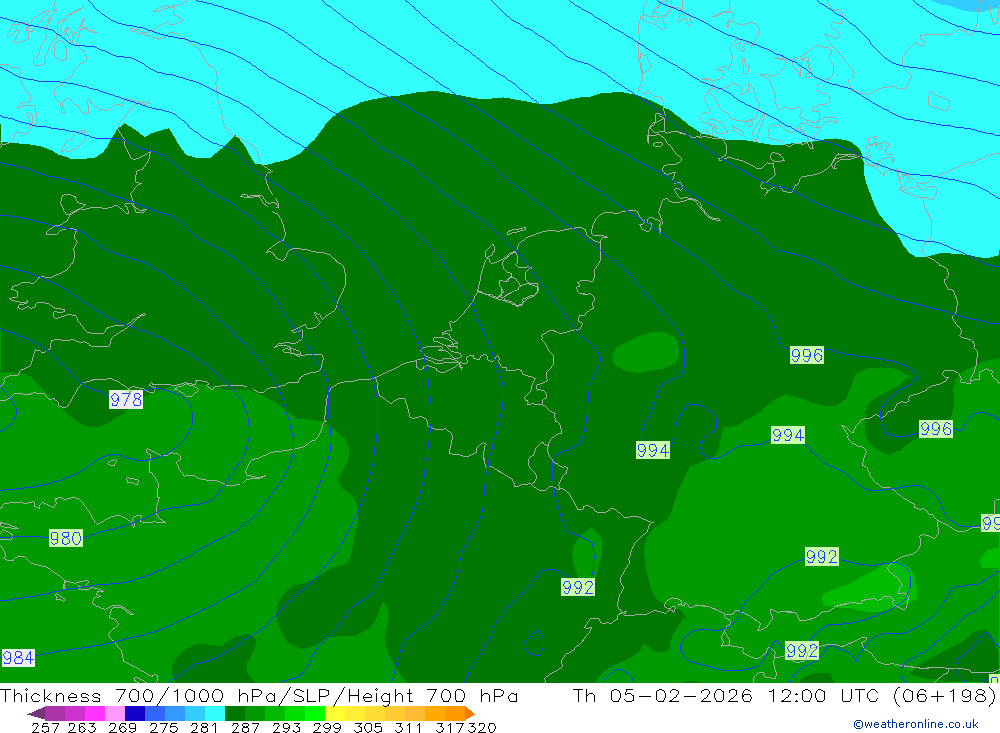Click the 984 isobar label

click(x=18, y=658)
